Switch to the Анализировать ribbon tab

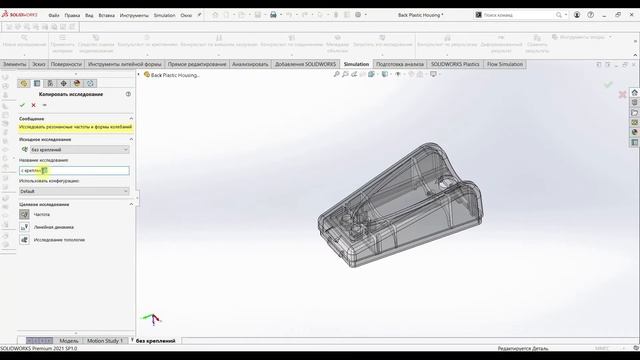(250, 64)
